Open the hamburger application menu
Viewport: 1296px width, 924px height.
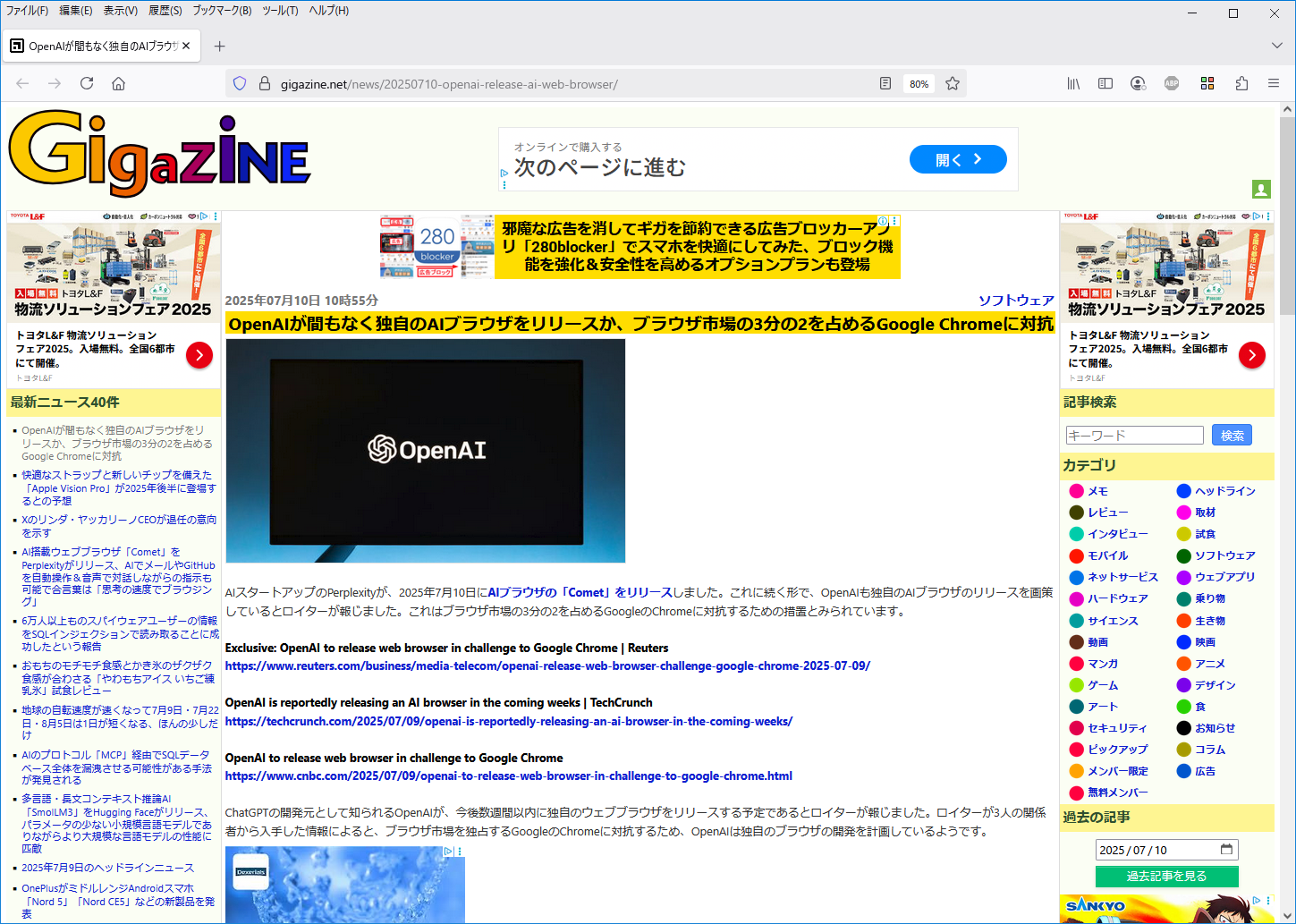click(1274, 83)
